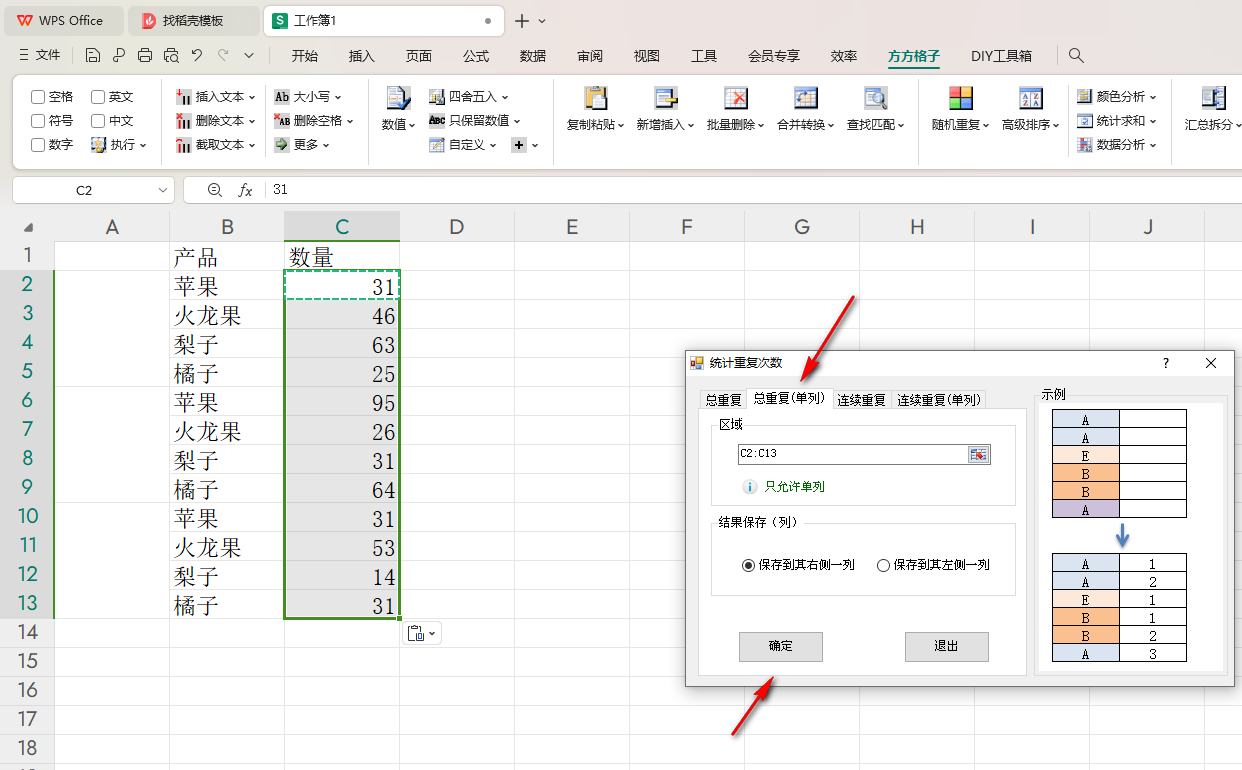
Task: Click the C2:C13 range input field
Action: 850,454
